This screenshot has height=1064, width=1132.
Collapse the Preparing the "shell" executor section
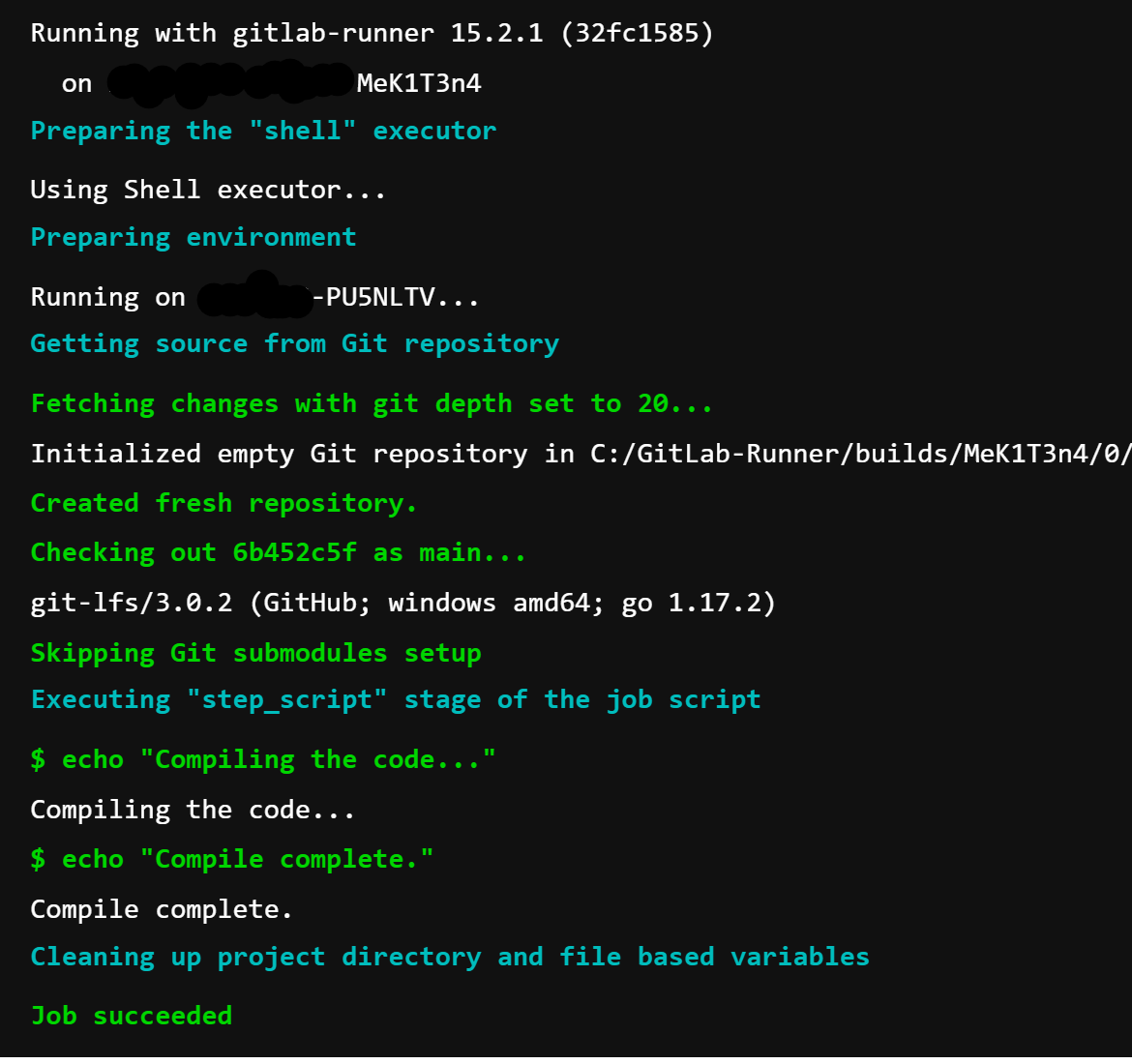click(x=263, y=132)
